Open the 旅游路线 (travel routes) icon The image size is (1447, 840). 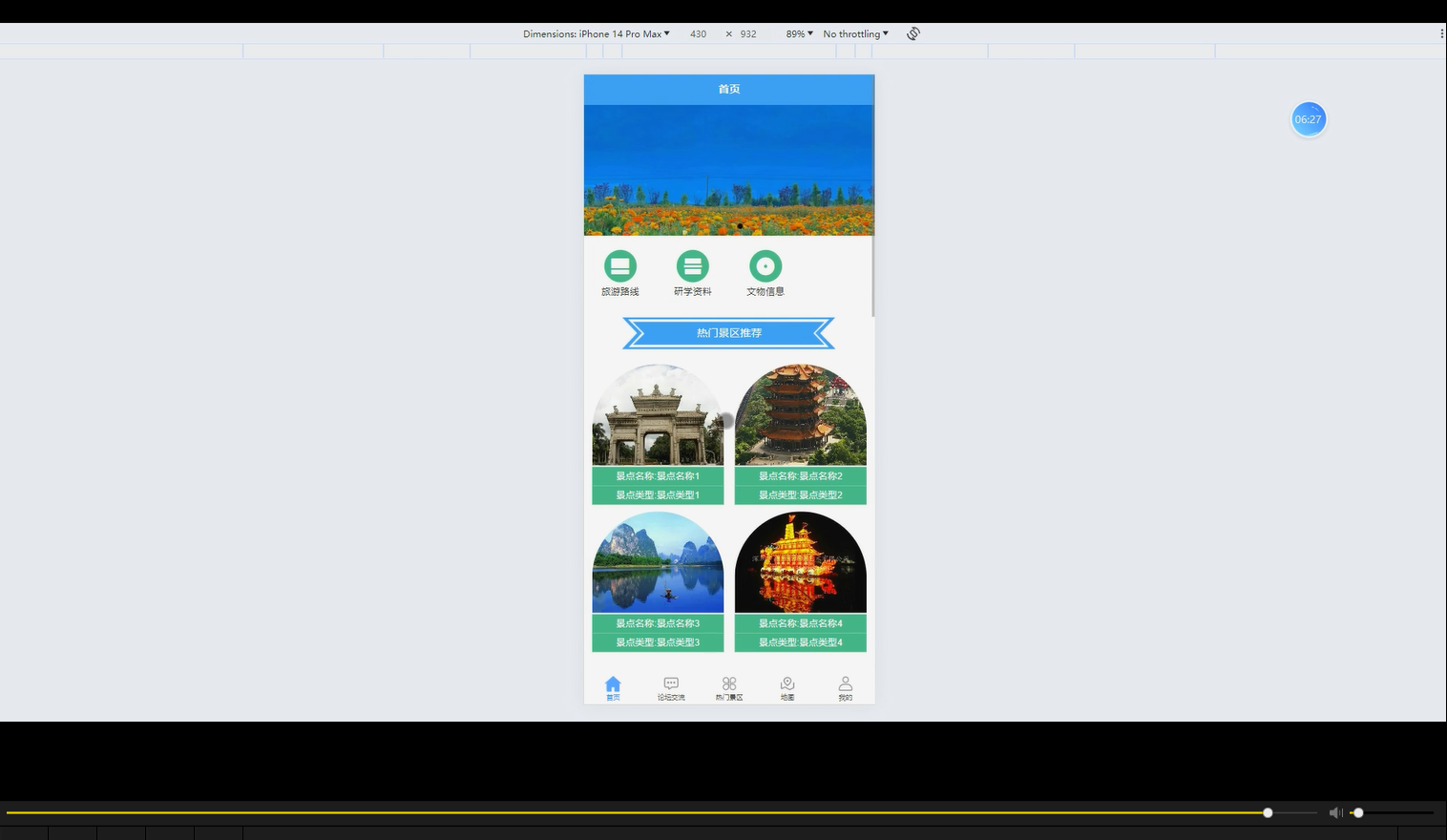tap(620, 267)
